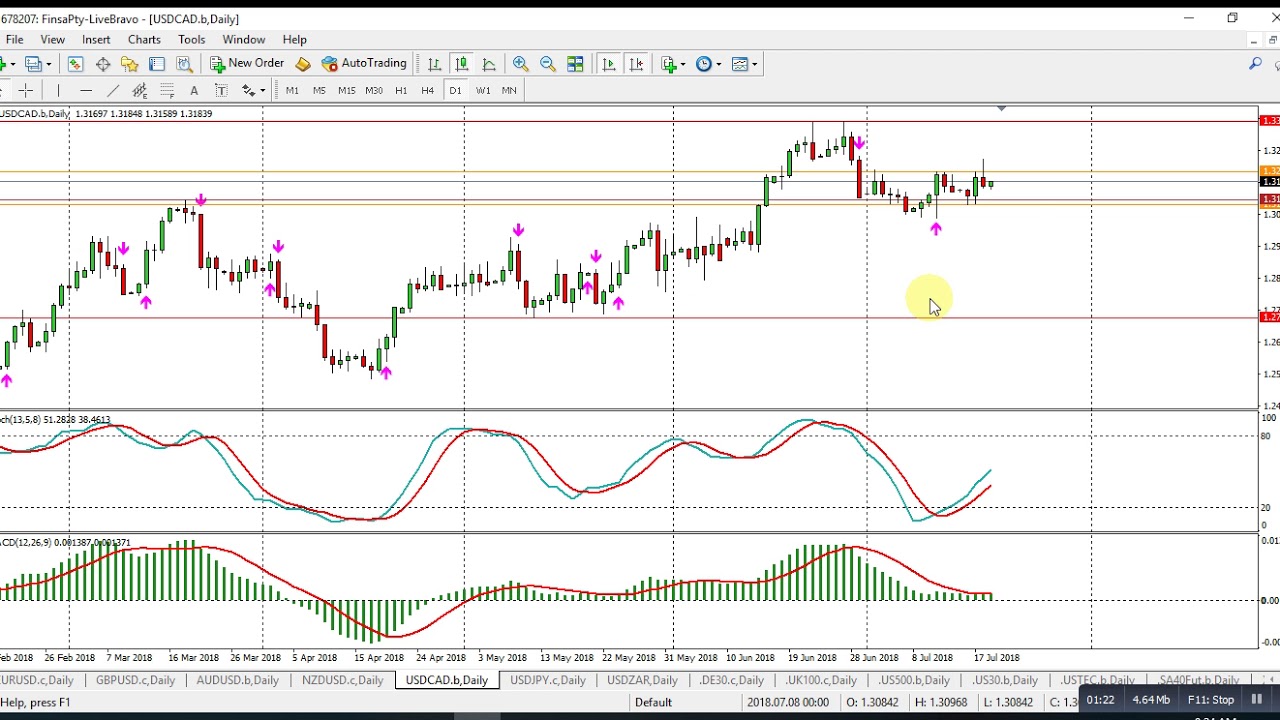Open the Window menu

(x=243, y=40)
